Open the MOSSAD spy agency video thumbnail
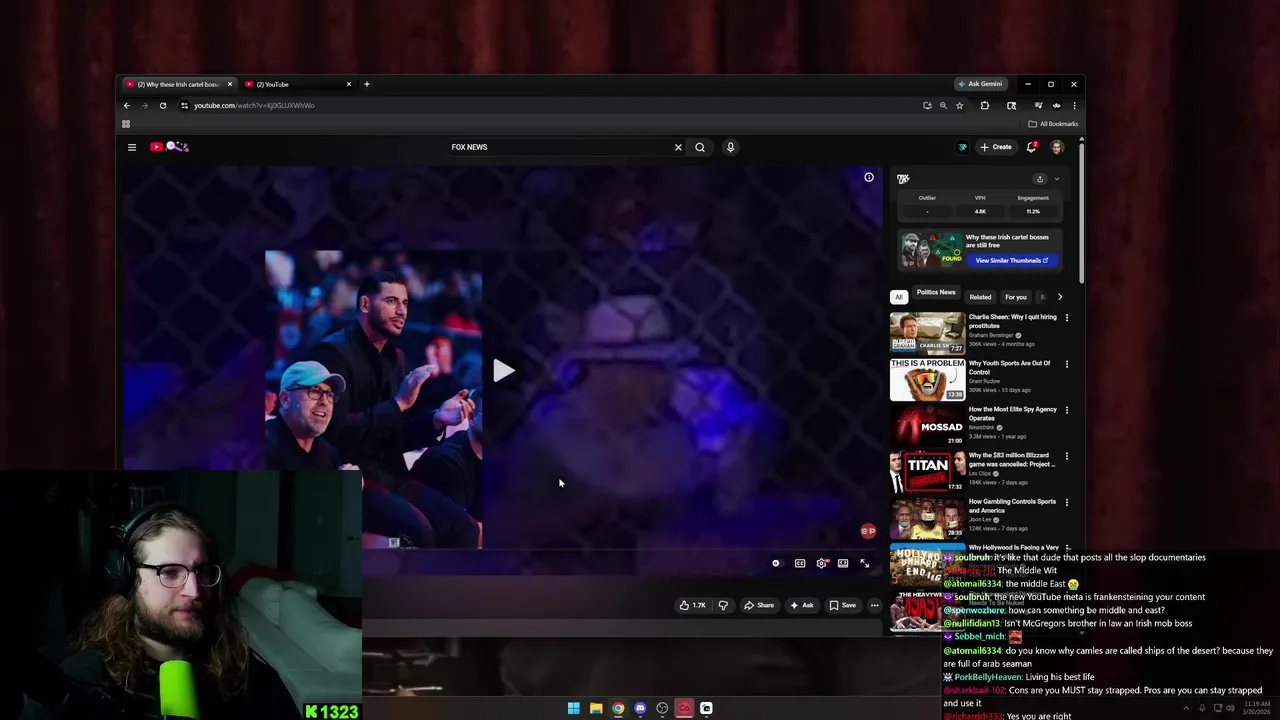 pyautogui.click(x=927, y=425)
